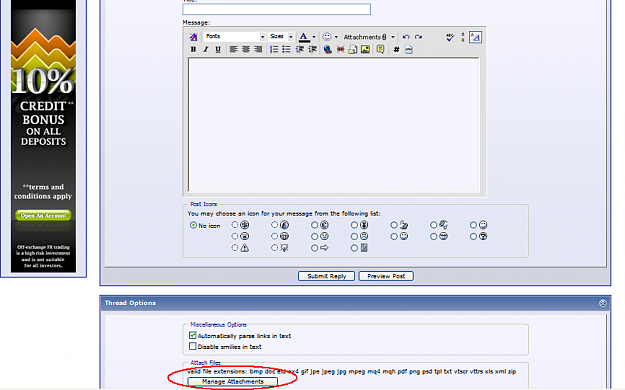
Task: Insert an ordered numbered list
Action: pyautogui.click(x=274, y=49)
